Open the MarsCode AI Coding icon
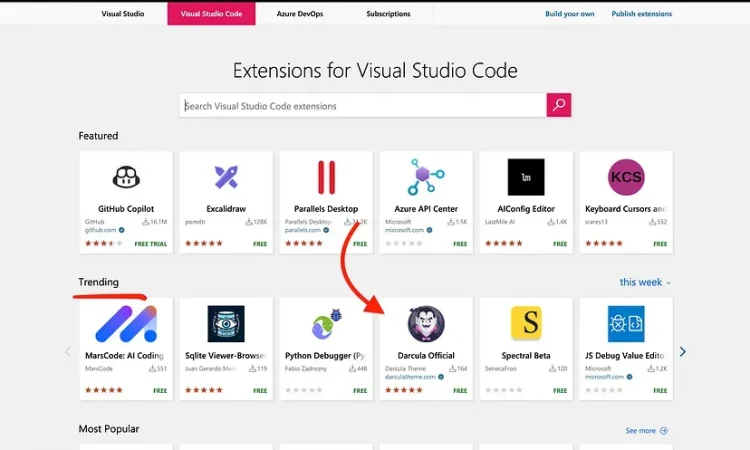Image resolution: width=750 pixels, height=450 pixels. pos(125,324)
